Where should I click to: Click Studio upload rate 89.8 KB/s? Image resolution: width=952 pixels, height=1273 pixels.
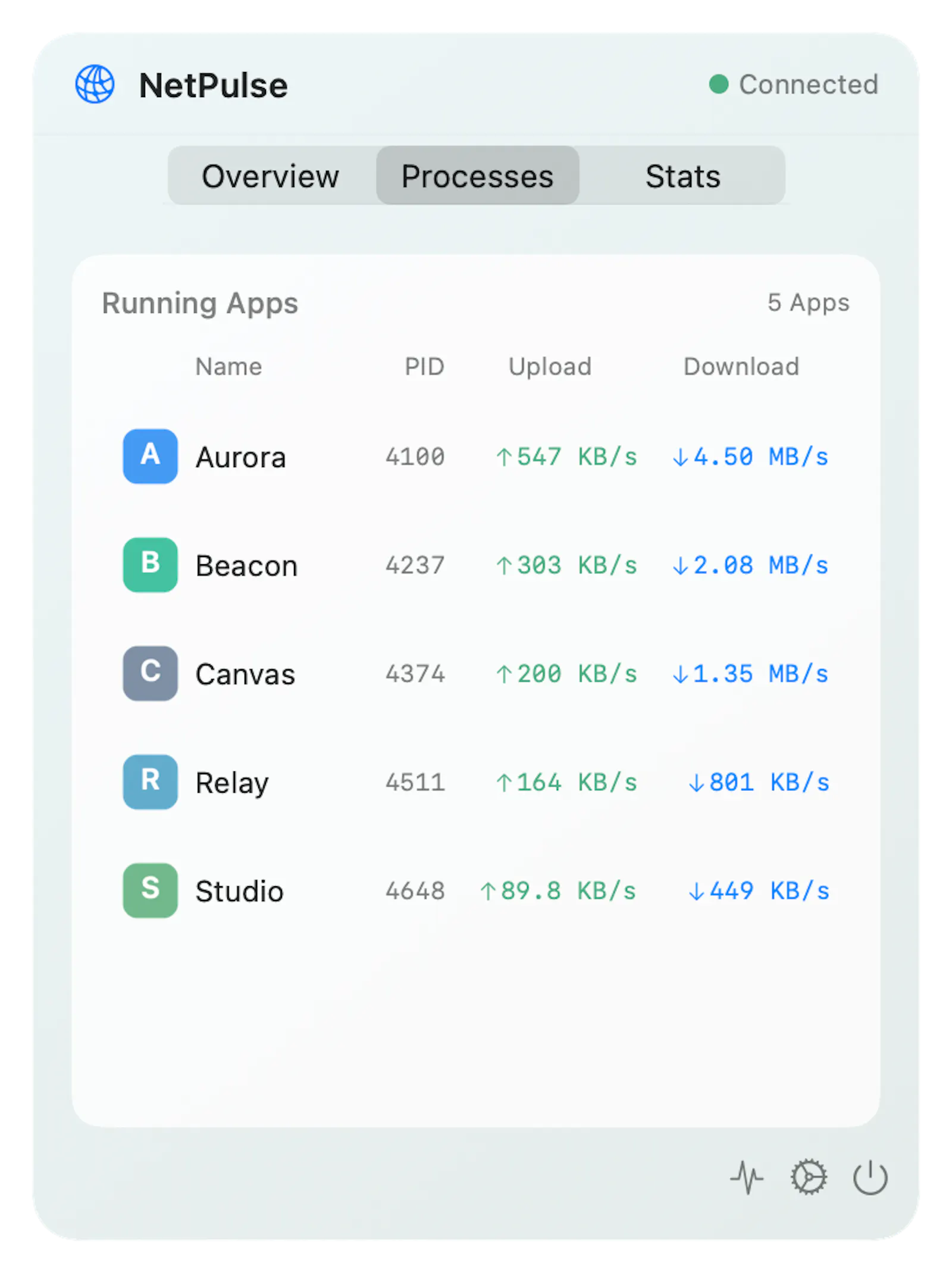click(x=558, y=891)
